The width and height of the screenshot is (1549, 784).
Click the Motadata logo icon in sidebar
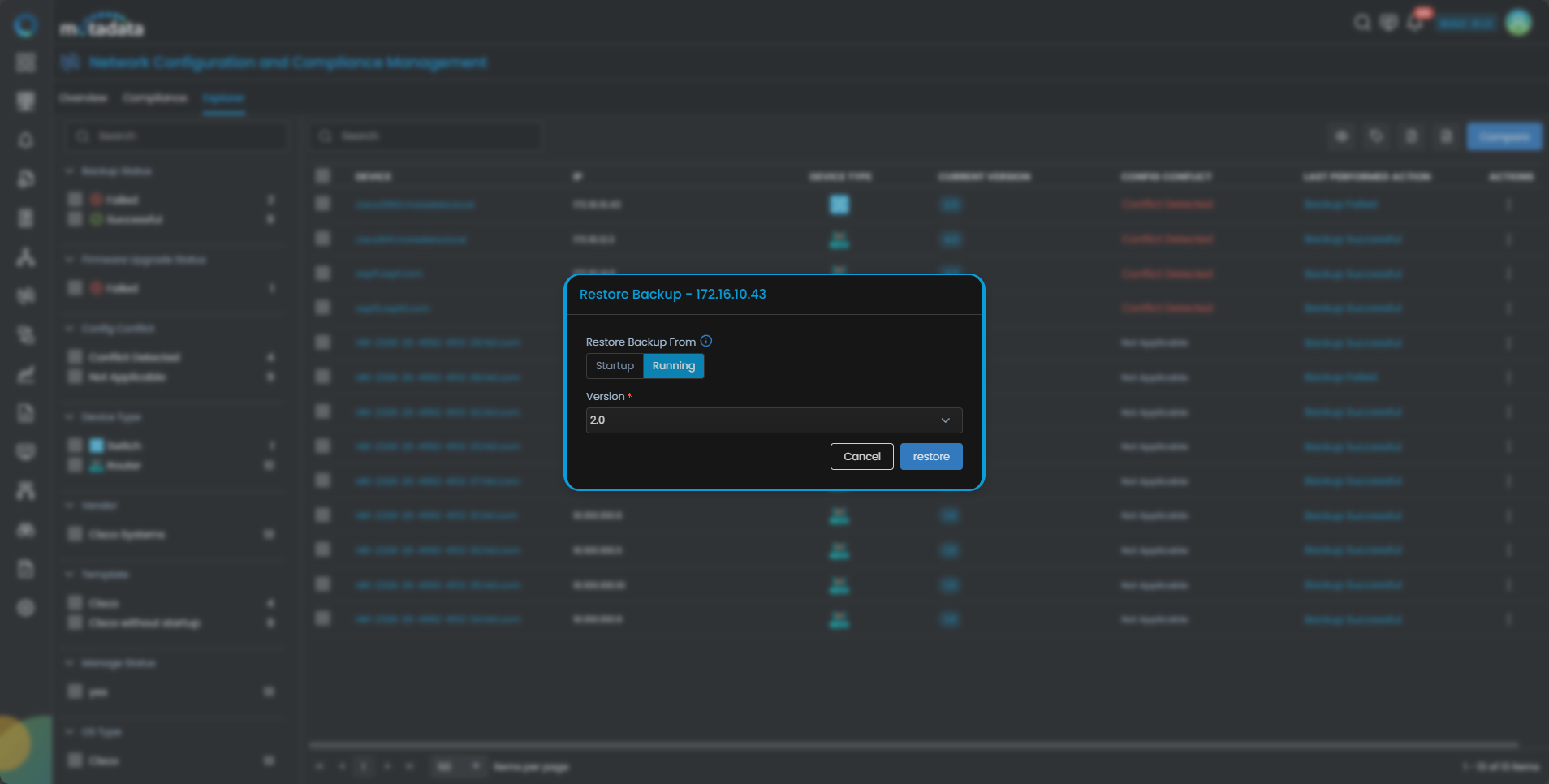click(26, 25)
